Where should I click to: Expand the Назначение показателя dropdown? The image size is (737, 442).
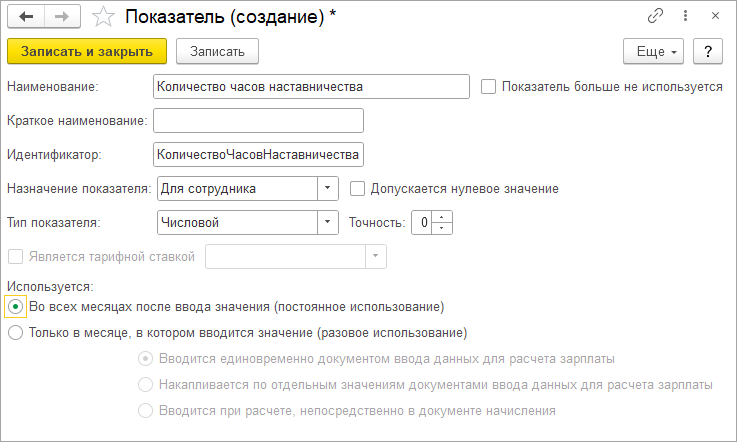328,189
